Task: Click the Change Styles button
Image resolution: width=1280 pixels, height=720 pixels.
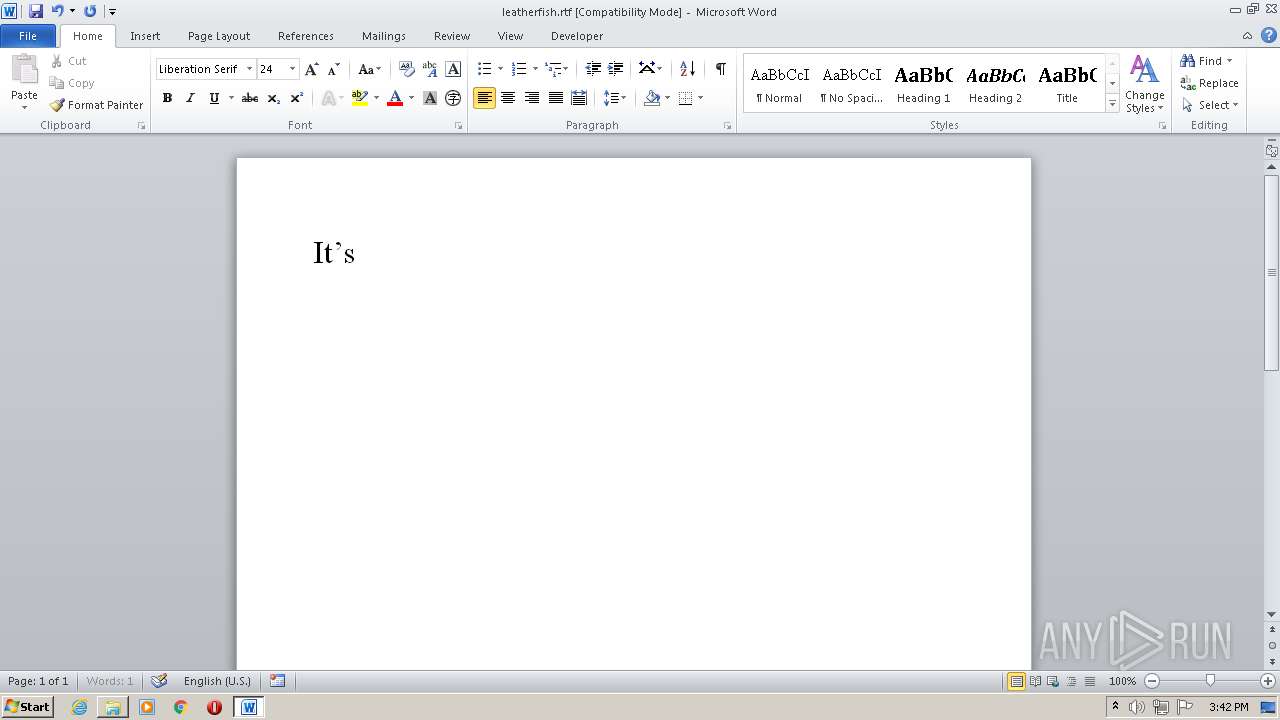Action: [1145, 84]
